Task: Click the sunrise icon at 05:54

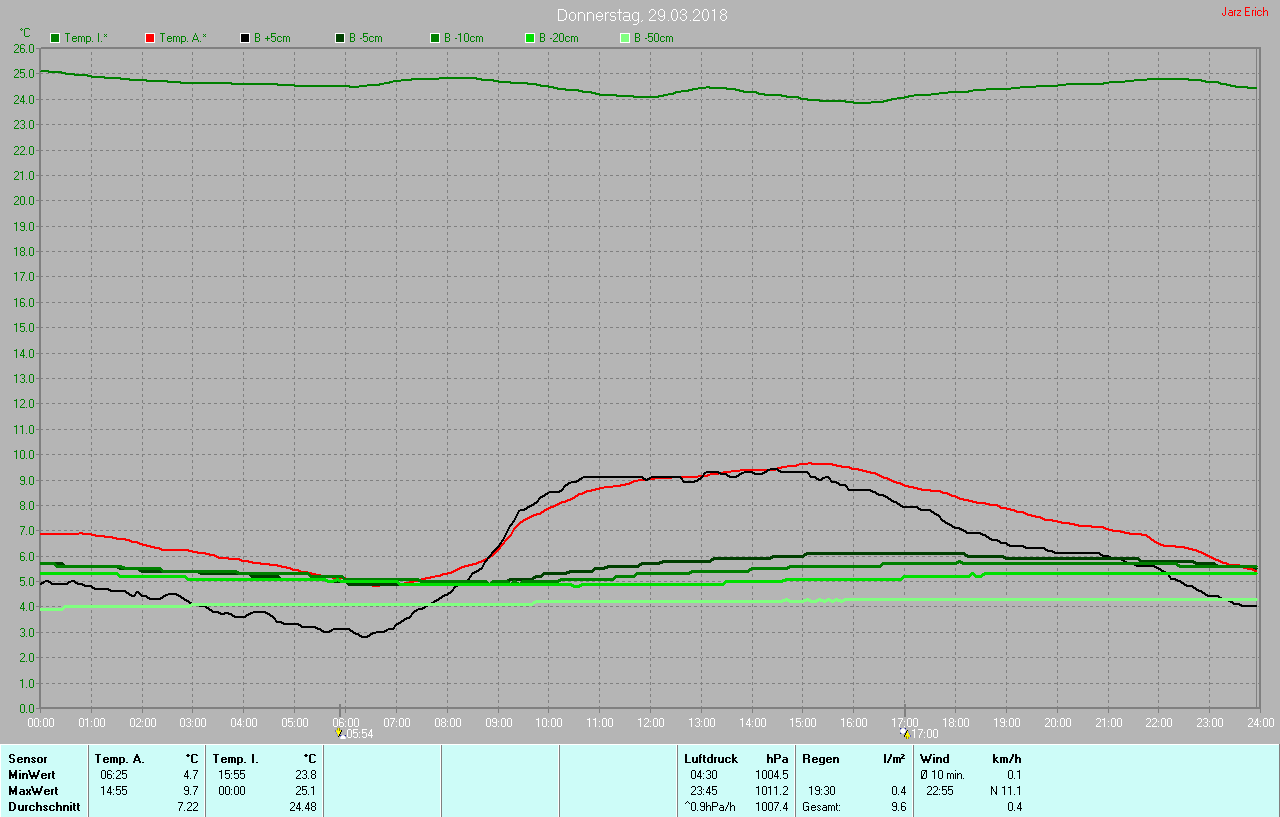Action: [x=339, y=733]
